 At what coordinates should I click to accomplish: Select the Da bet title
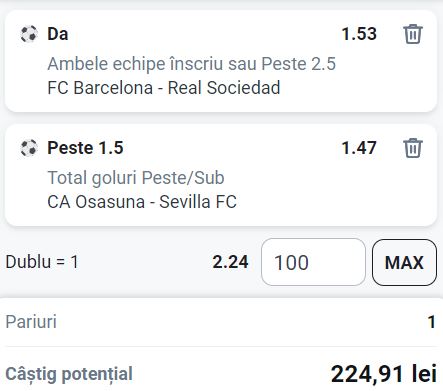58,34
